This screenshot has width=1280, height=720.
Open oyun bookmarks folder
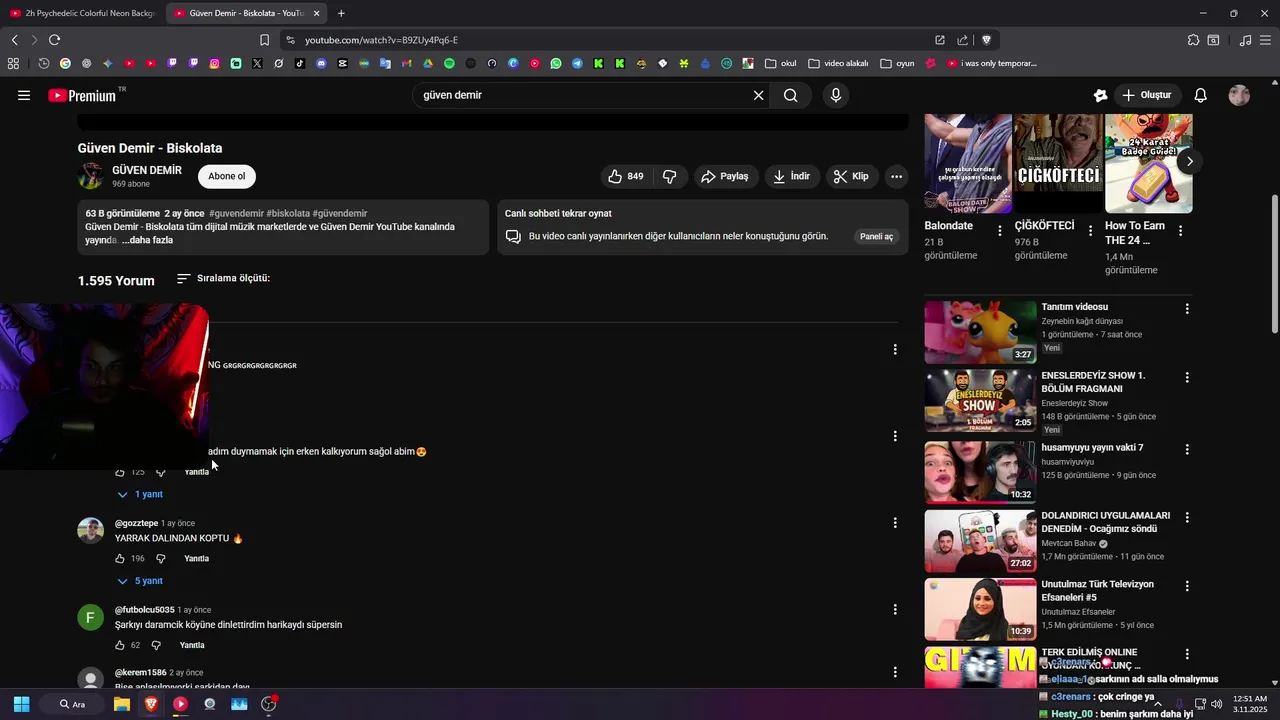click(x=897, y=63)
